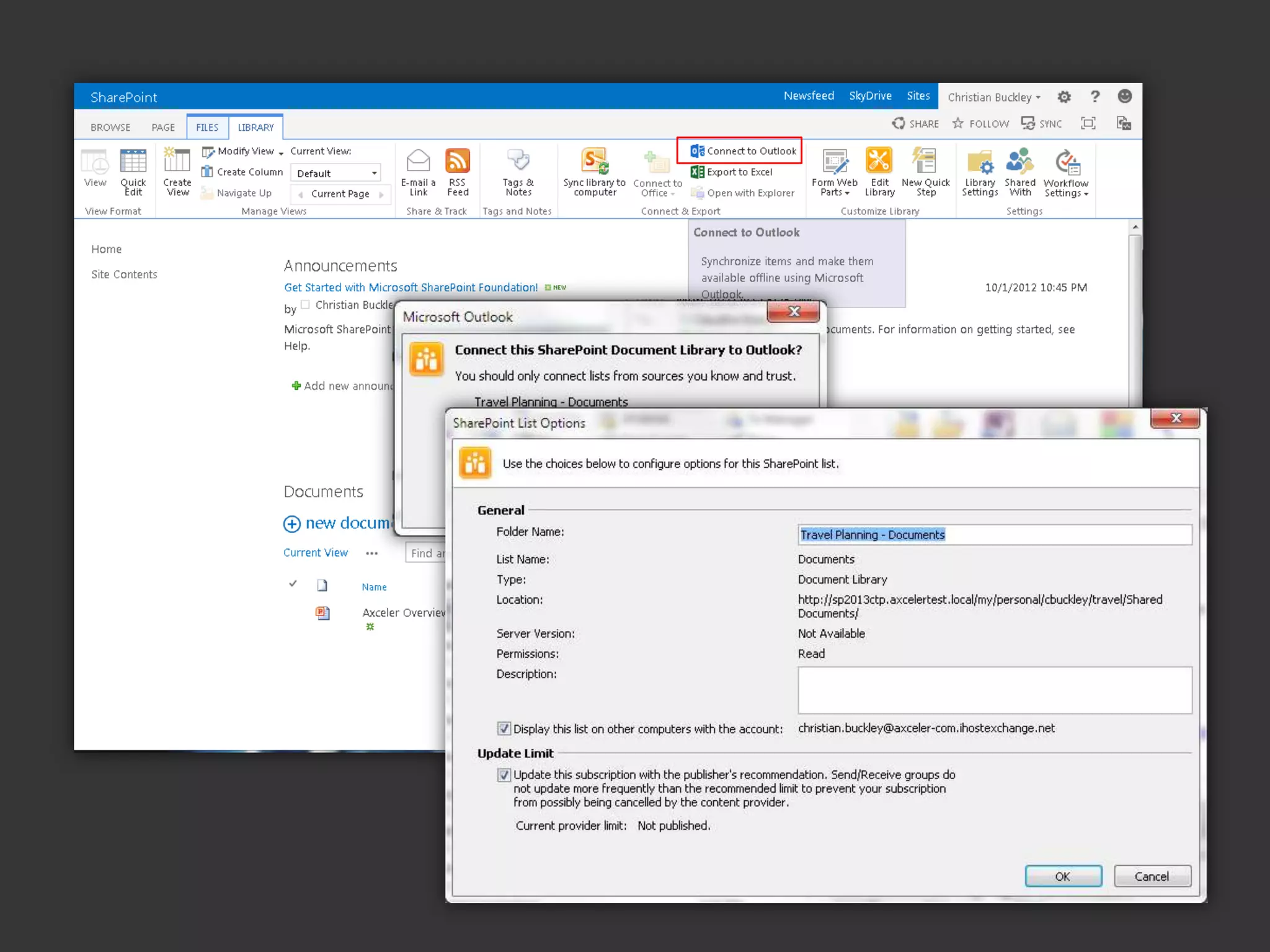The image size is (1270, 952).
Task: Toggle Update this subscription checkbox
Action: [504, 775]
